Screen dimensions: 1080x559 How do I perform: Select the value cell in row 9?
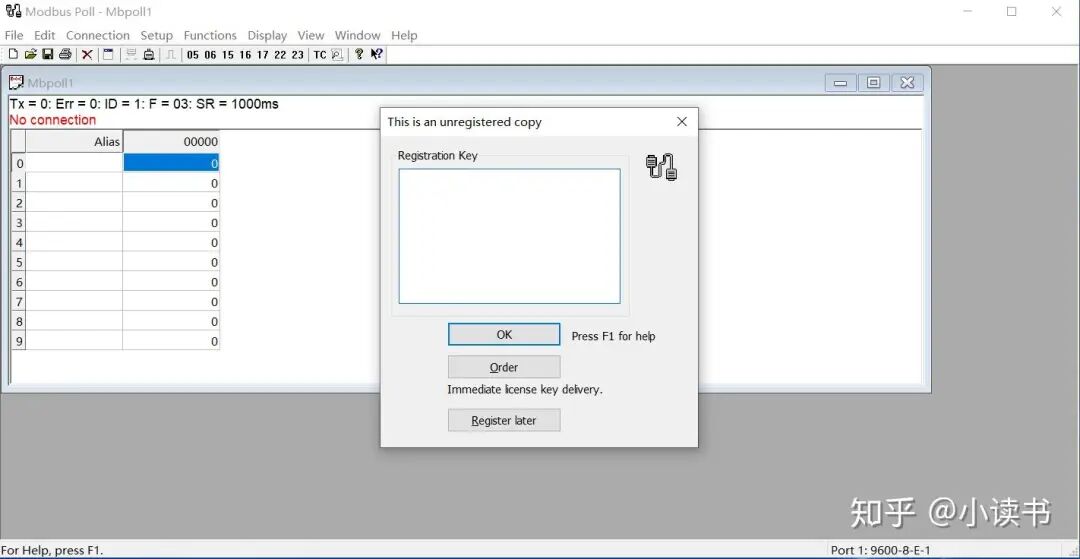point(171,341)
